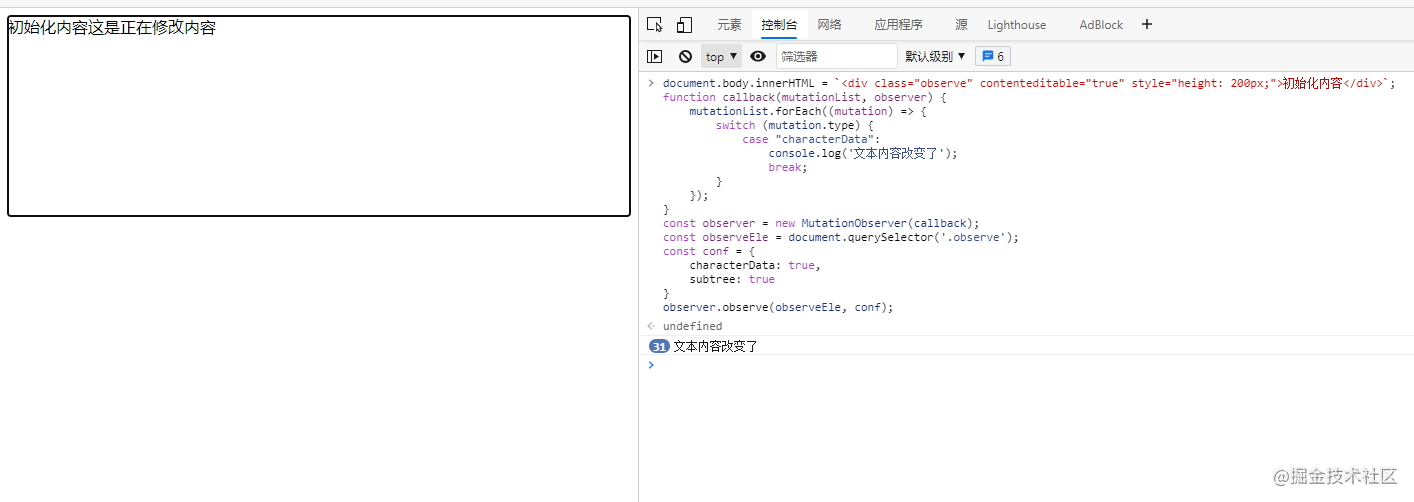Click the switch (mutation.type) line
This screenshot has height=502, width=1414.
(795, 125)
